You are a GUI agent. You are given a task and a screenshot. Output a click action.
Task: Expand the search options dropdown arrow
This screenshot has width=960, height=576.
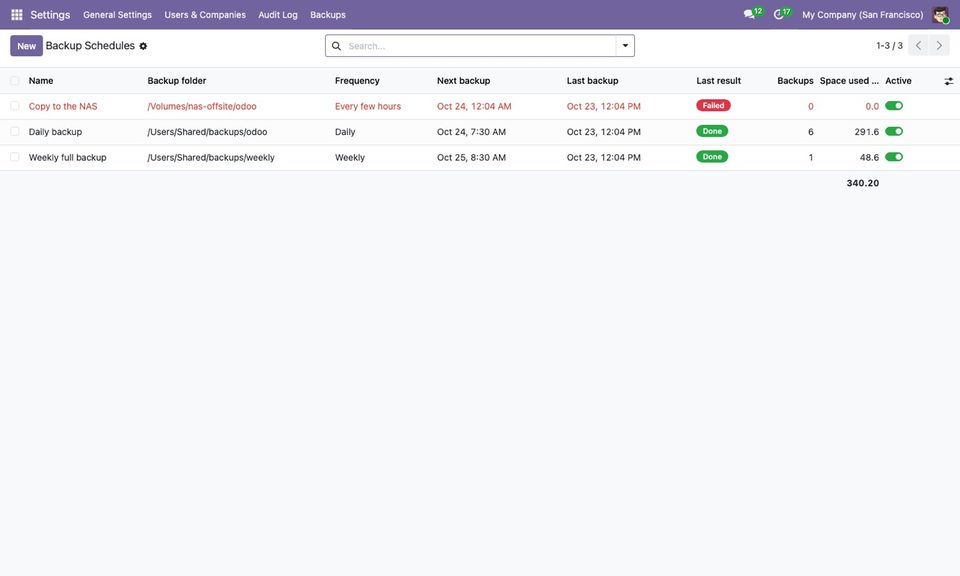coord(625,46)
